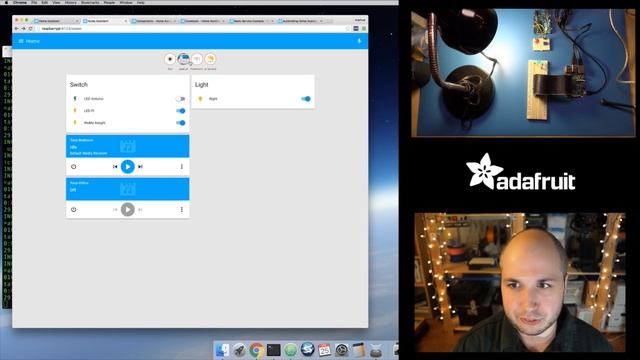
Task: Open the Help menu
Action: (x=140, y=2)
